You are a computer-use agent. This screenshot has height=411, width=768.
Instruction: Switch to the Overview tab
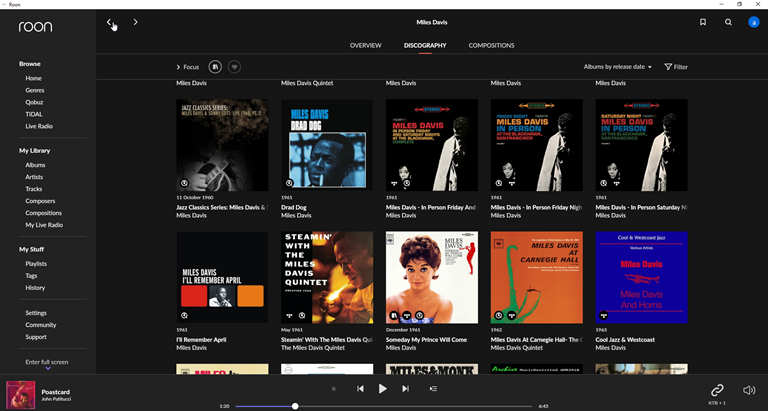click(365, 45)
